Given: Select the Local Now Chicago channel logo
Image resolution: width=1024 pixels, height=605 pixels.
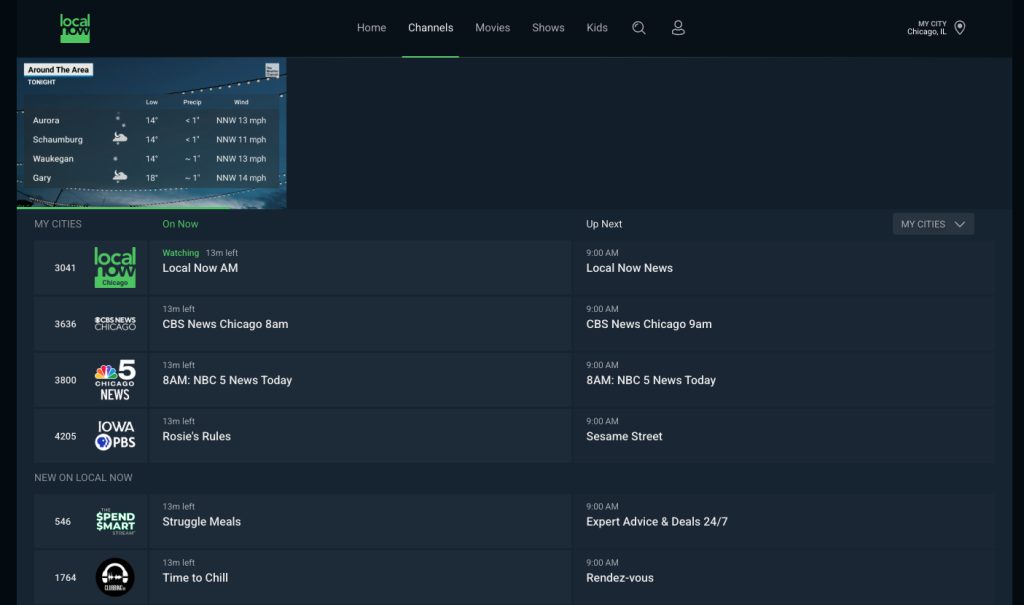Looking at the screenshot, I should point(114,267).
